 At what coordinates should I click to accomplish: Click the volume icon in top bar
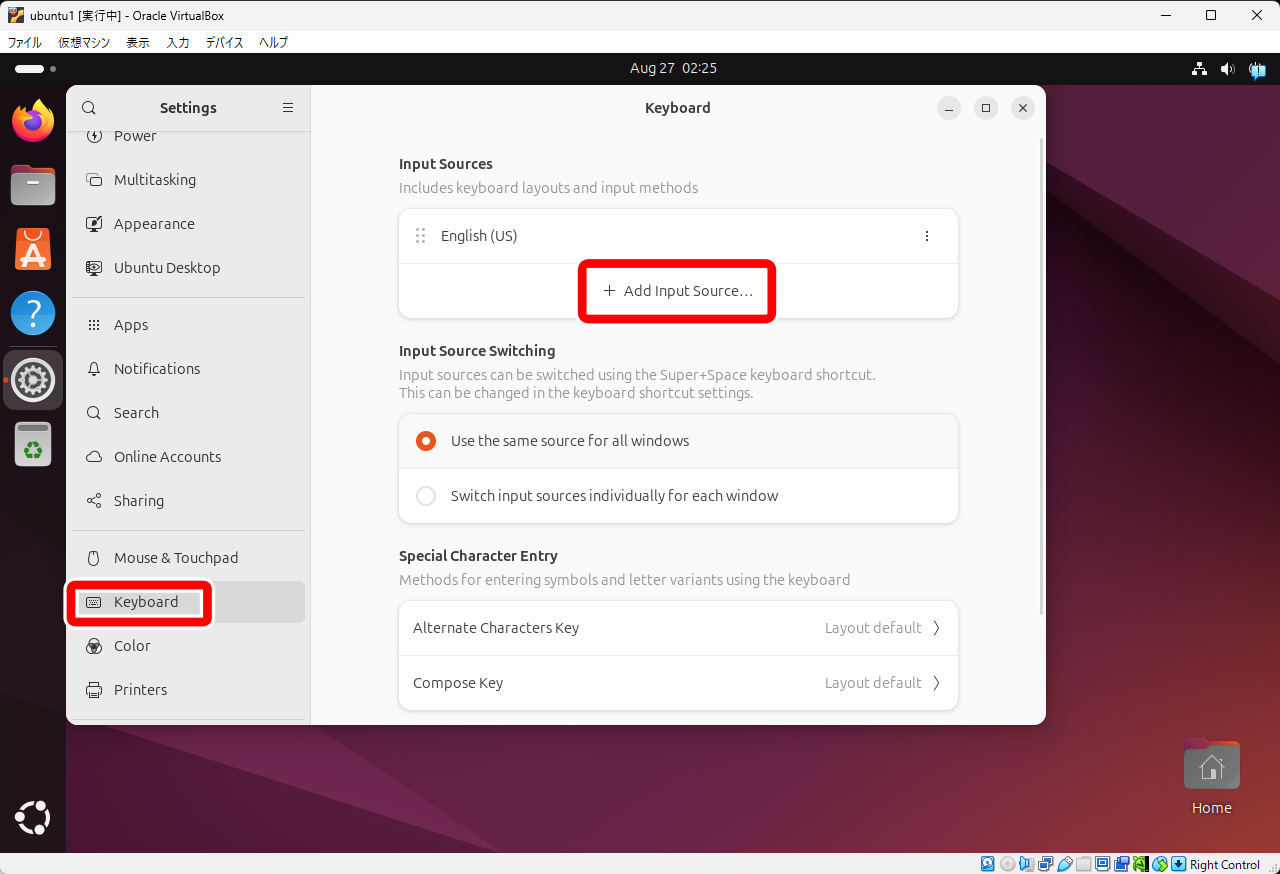(1228, 69)
